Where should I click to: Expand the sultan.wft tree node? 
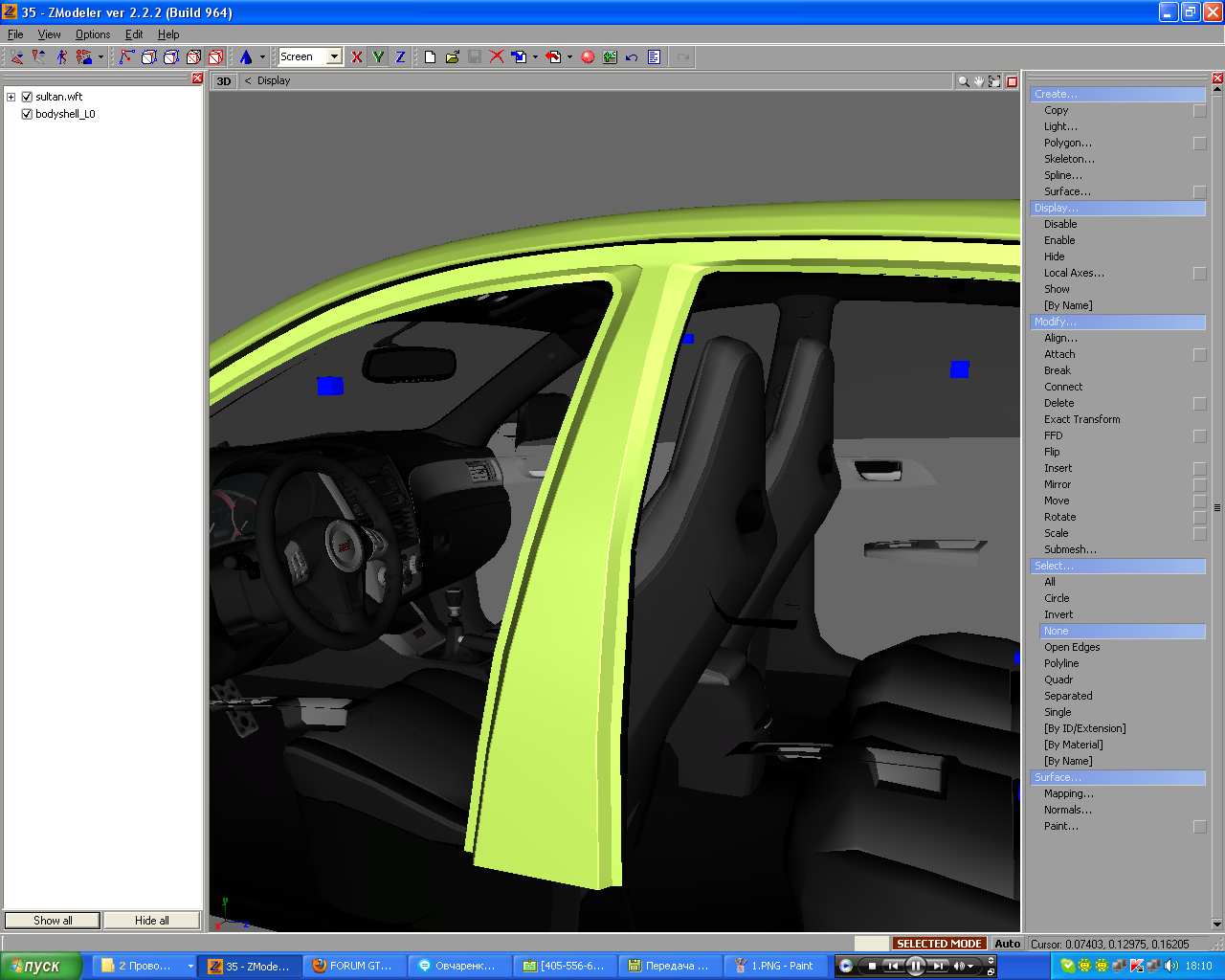[11, 97]
